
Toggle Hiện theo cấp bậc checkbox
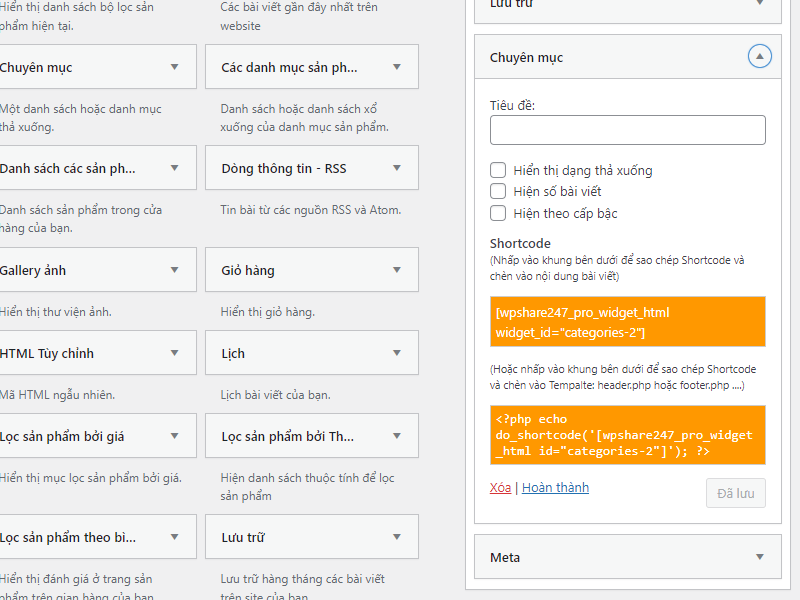[x=498, y=213]
